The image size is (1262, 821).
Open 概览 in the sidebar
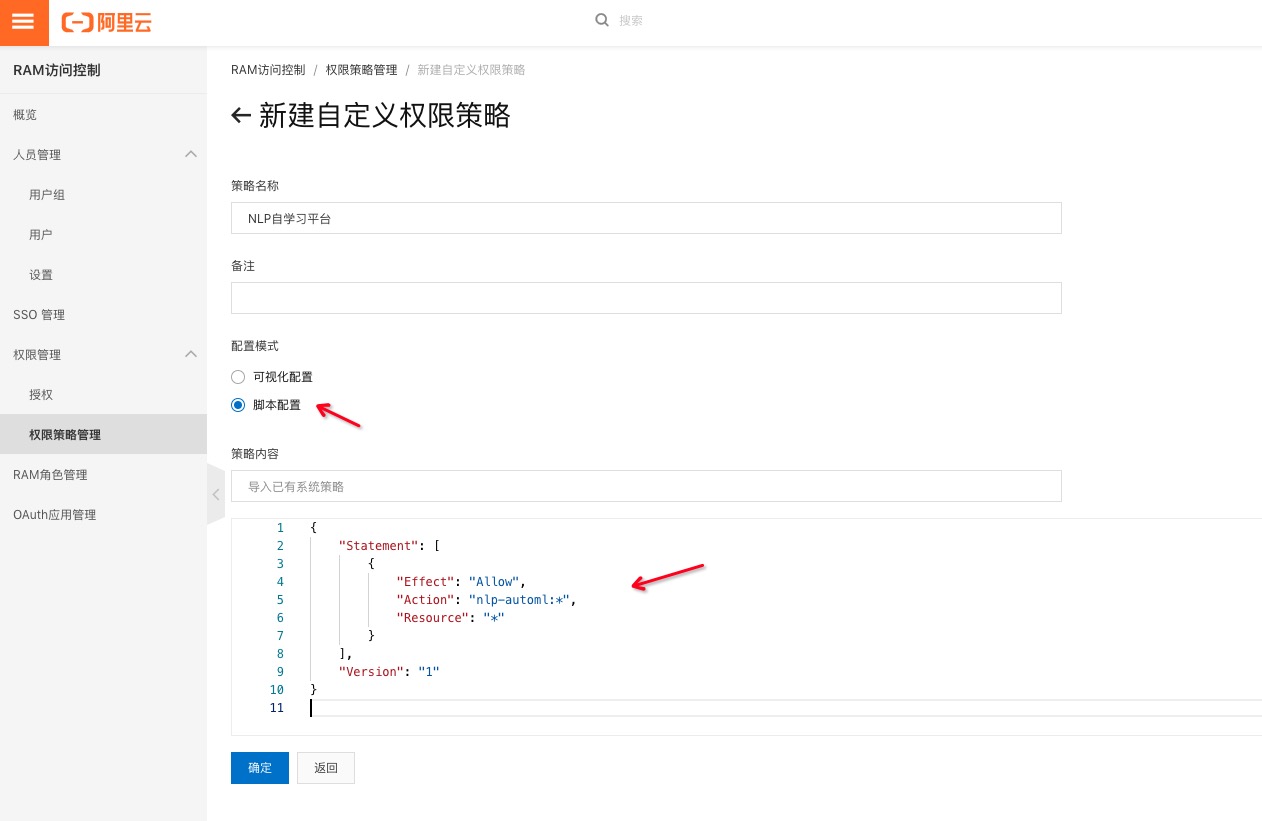[x=103, y=115]
